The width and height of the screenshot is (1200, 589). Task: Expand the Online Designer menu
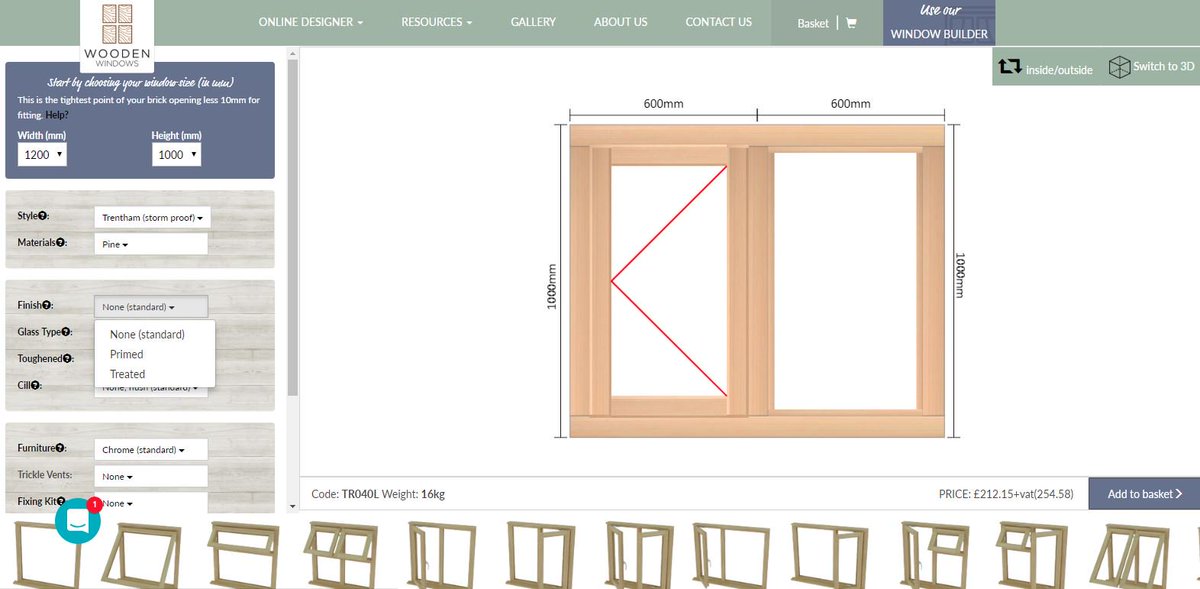click(x=311, y=22)
